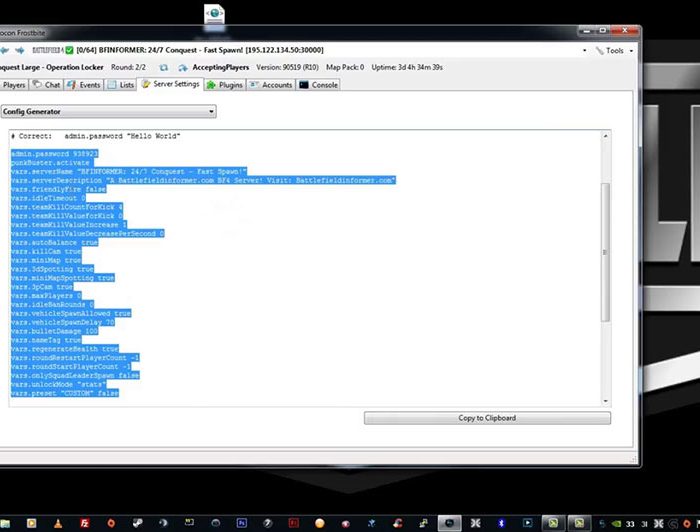Click the config text vertical scrollbar thumb
The height and width of the screenshot is (532, 700).
click(605, 252)
